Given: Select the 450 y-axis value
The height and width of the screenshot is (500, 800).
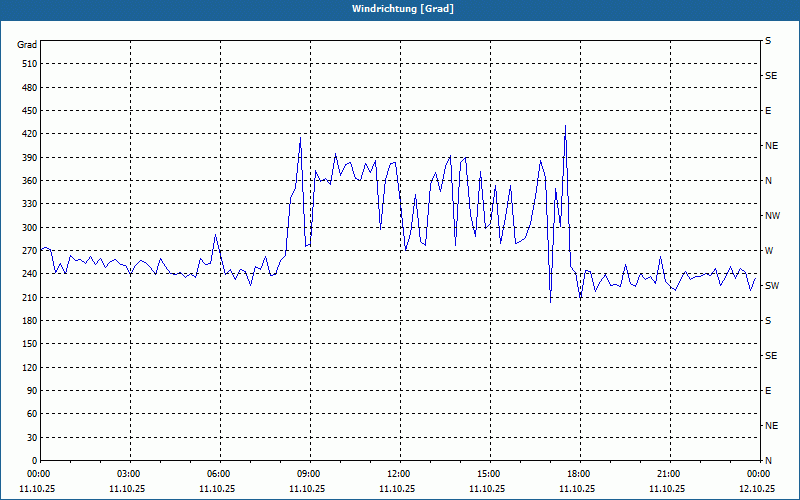Looking at the screenshot, I should point(30,111).
